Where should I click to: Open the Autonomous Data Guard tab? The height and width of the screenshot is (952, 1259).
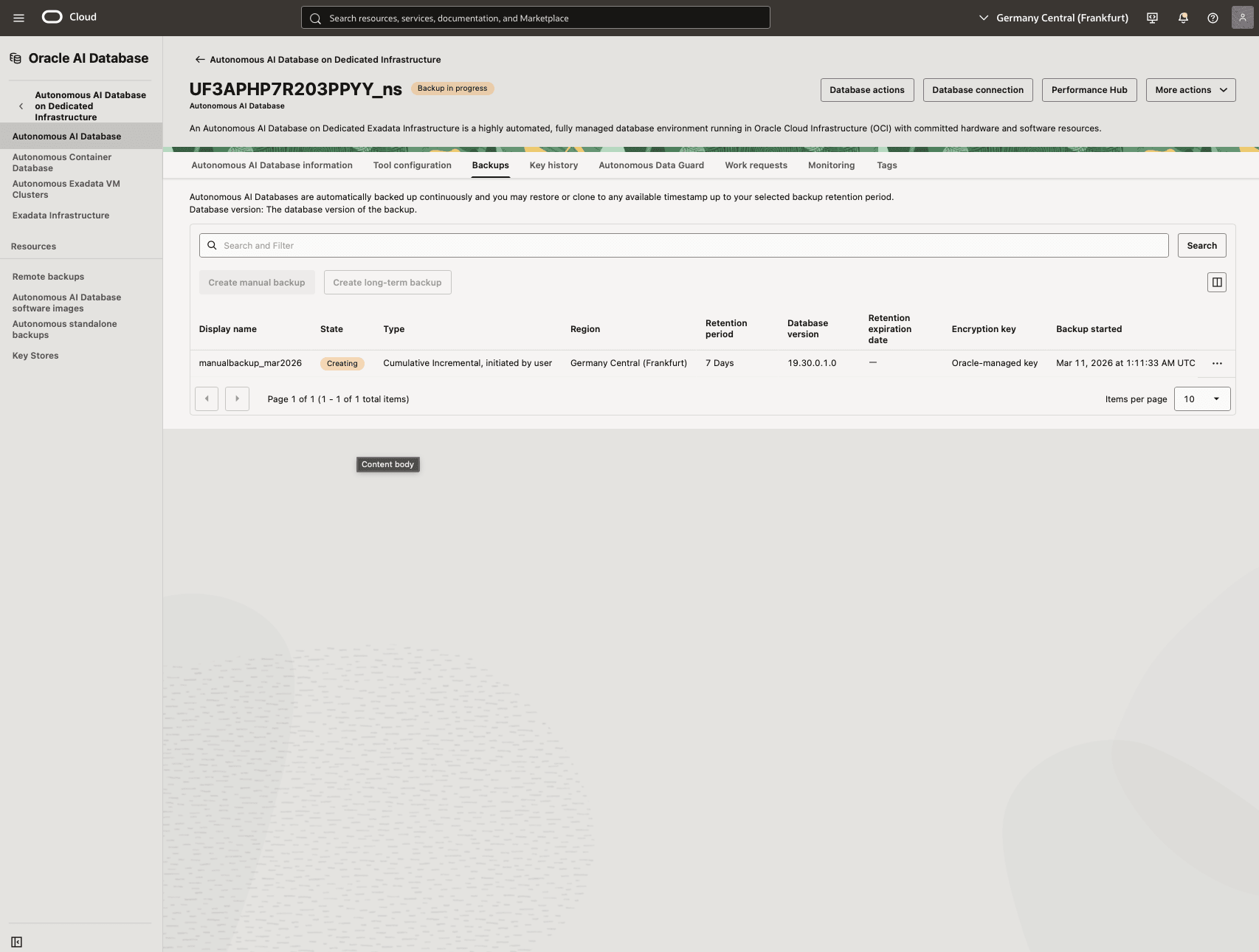(x=651, y=165)
